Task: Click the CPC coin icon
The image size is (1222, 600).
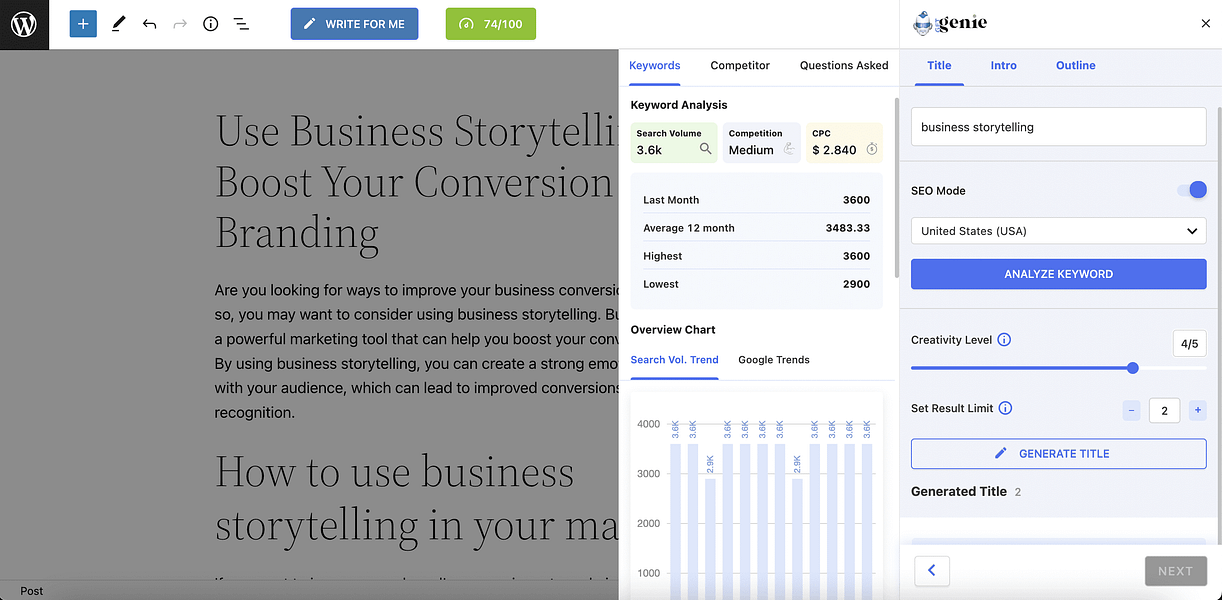Action: [x=871, y=149]
